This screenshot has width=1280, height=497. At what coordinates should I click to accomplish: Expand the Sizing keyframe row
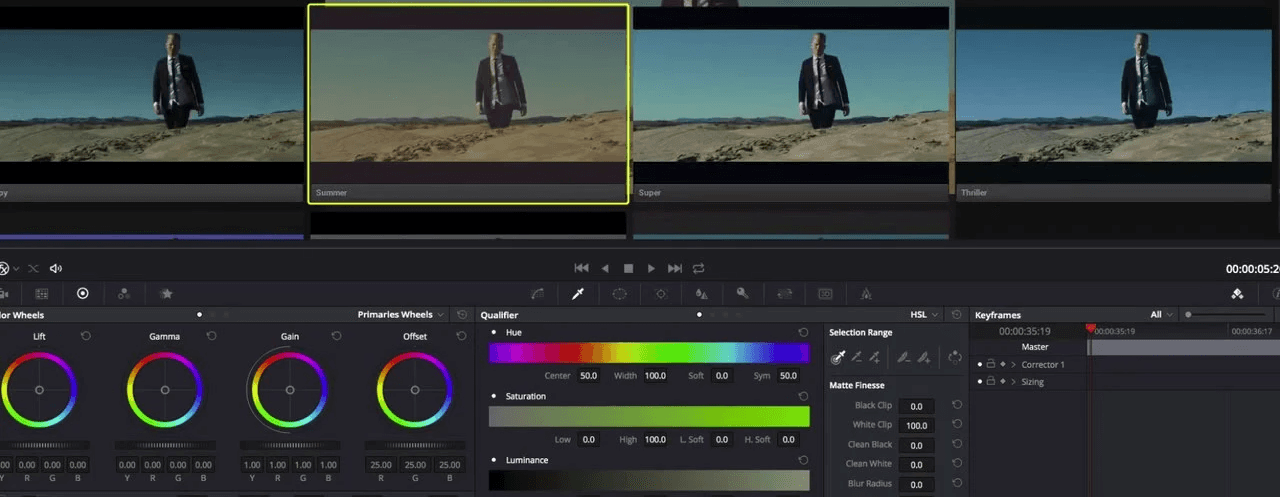(x=1013, y=381)
